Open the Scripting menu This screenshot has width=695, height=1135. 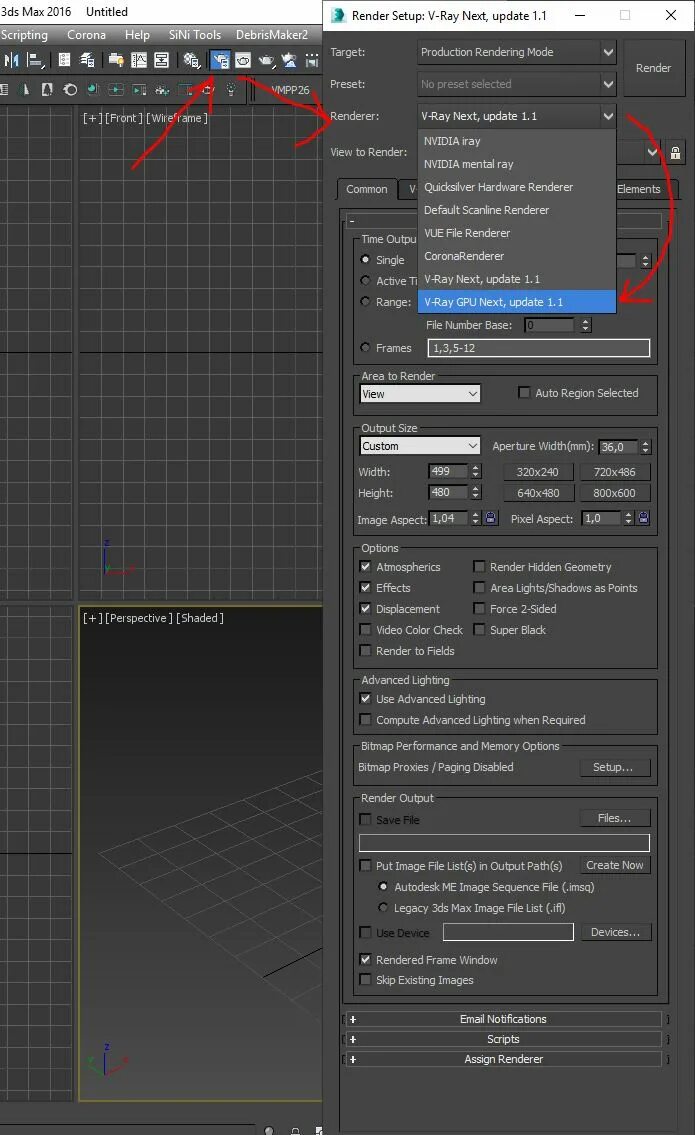24,35
